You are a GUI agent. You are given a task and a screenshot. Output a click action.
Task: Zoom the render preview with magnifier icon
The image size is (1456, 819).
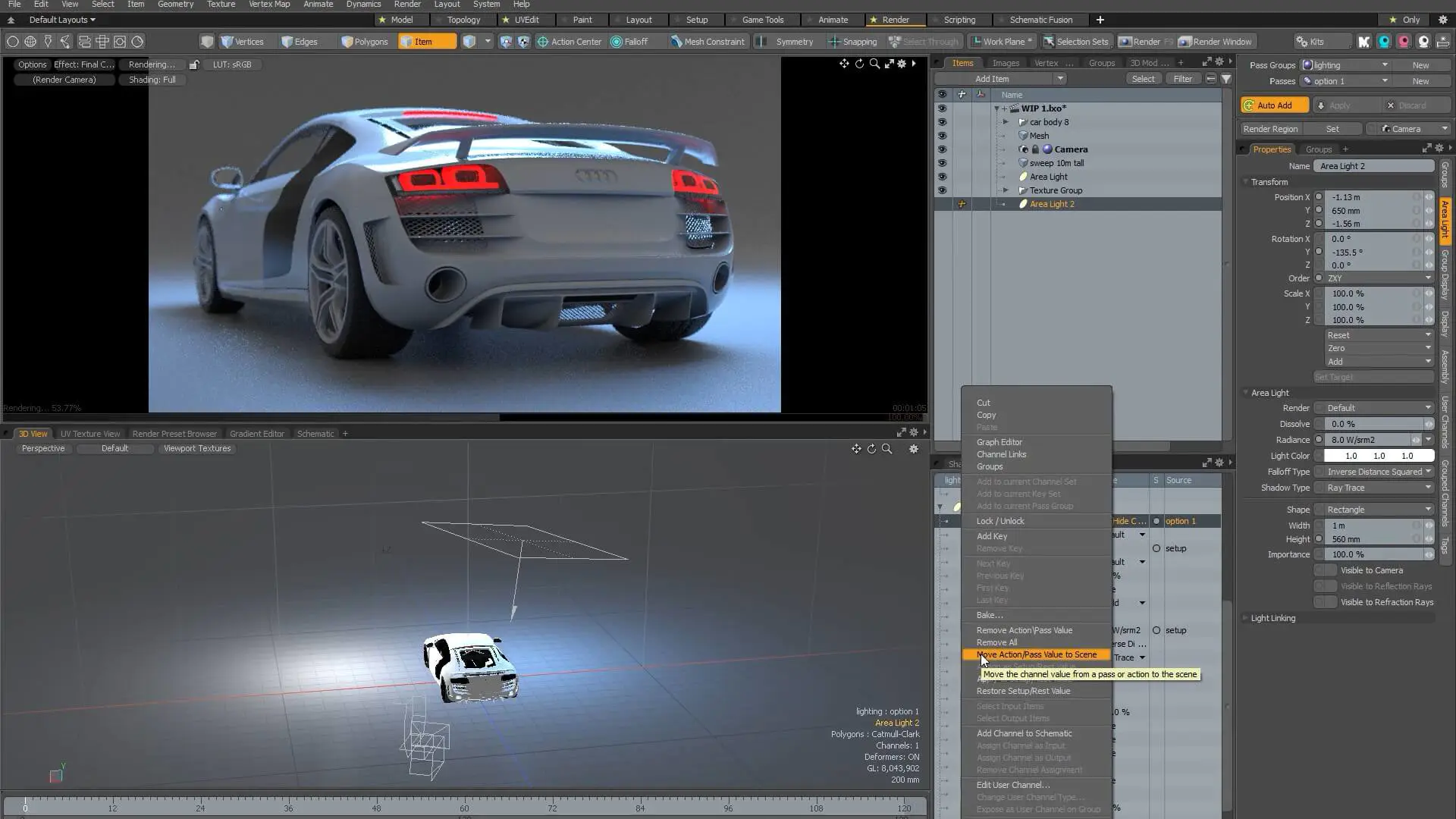tap(874, 64)
